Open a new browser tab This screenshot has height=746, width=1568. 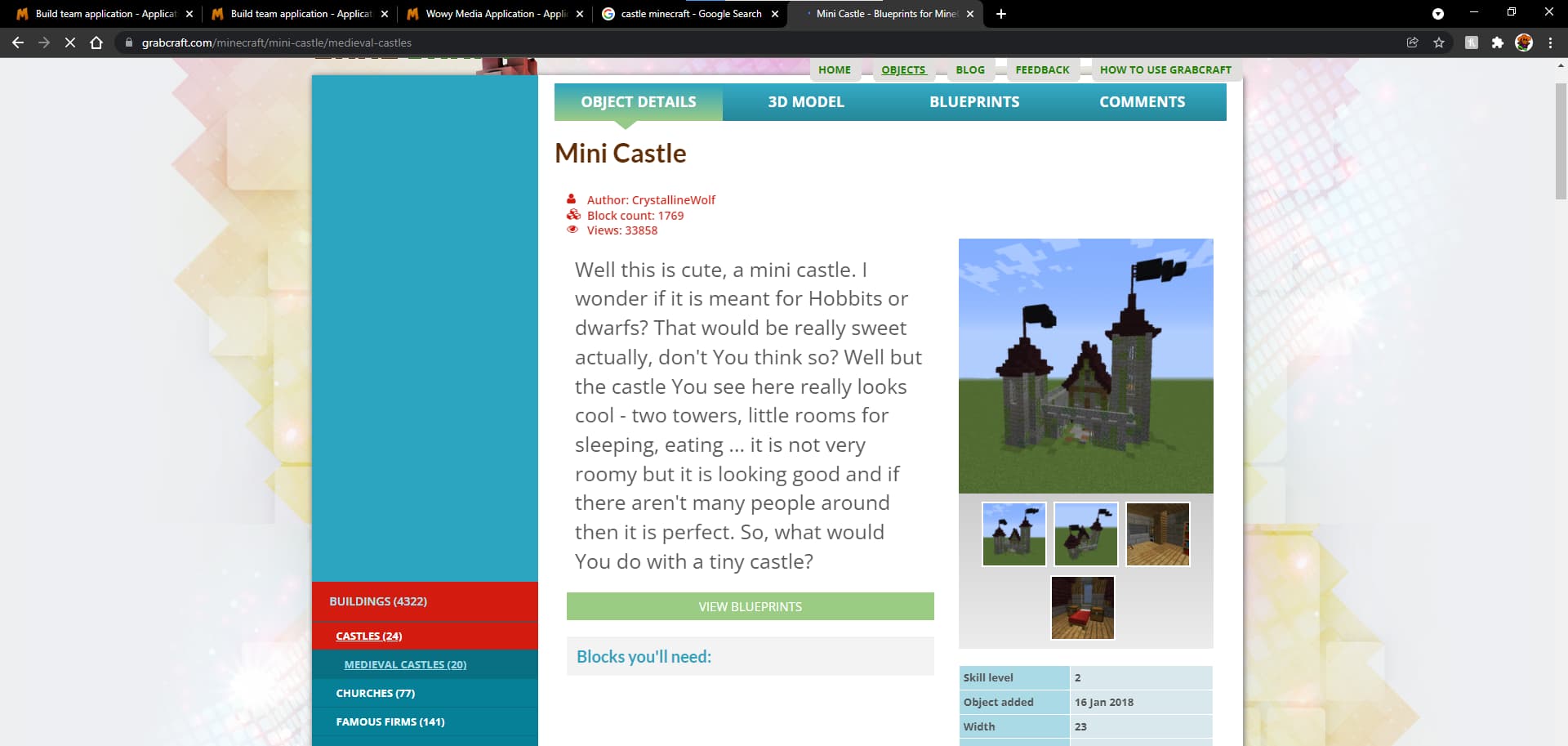[1001, 14]
